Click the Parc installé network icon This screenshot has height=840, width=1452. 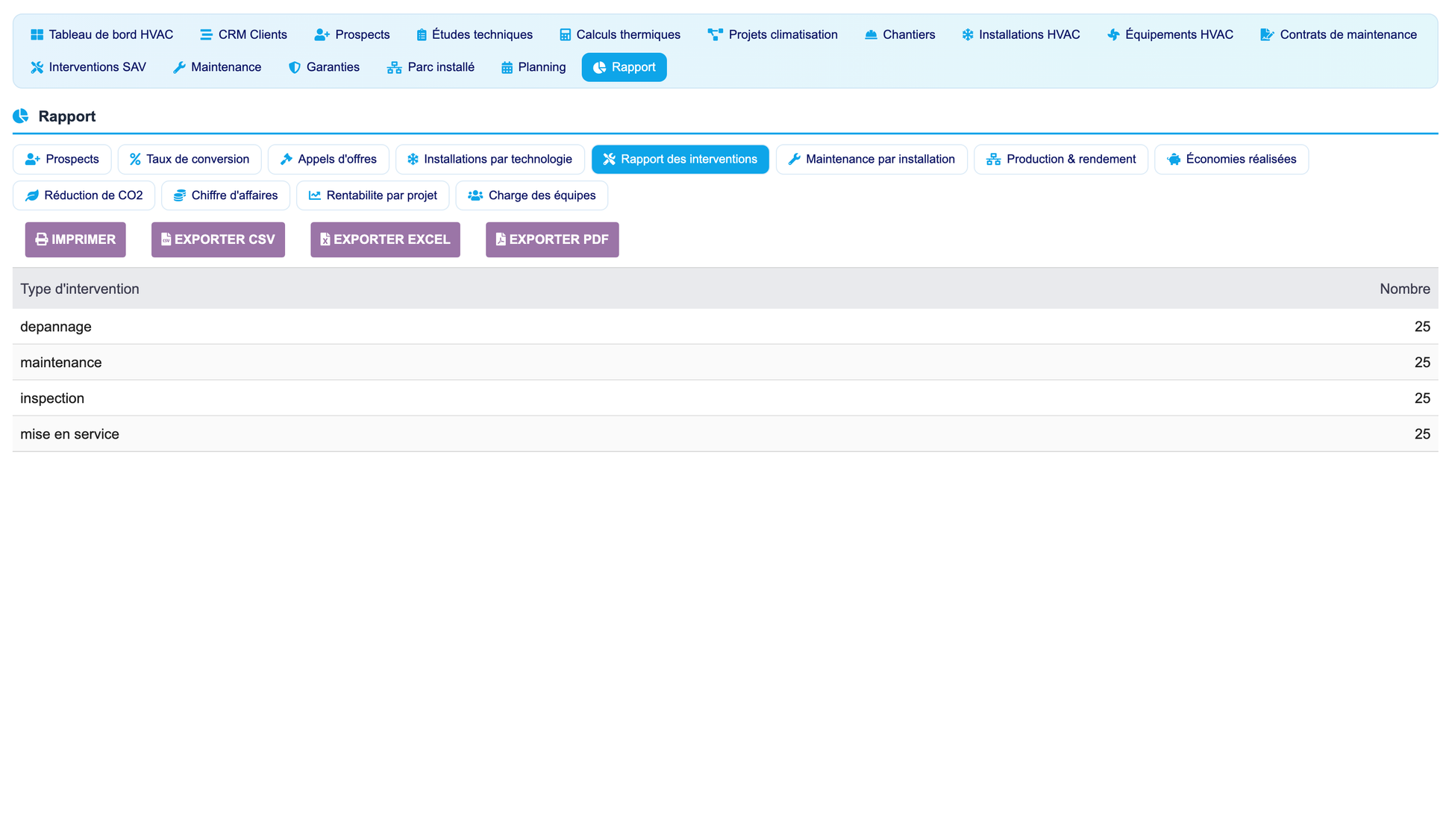coord(394,68)
